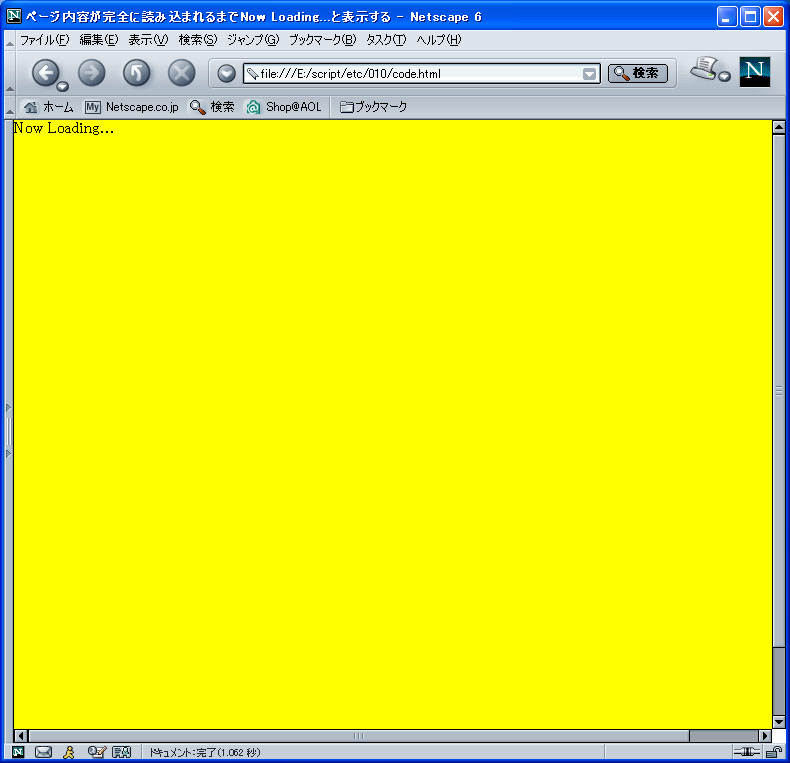Collapse the personal toolbar grippy

coord(10,107)
